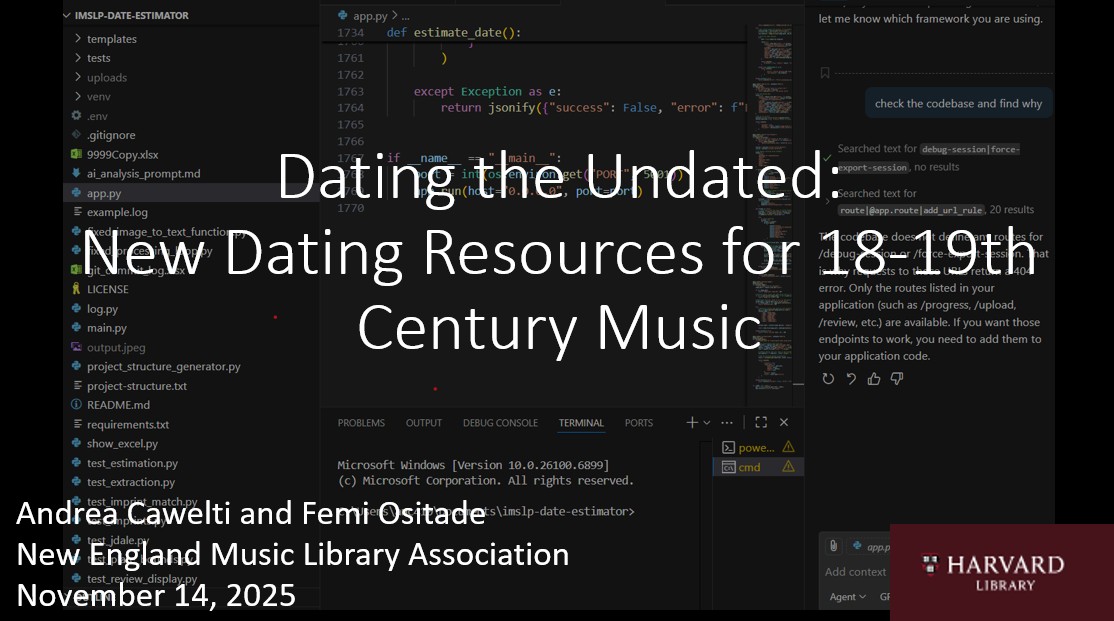The height and width of the screenshot is (621, 1114).
Task: Switch to the DEBUG CONSOLE tab
Action: (500, 423)
